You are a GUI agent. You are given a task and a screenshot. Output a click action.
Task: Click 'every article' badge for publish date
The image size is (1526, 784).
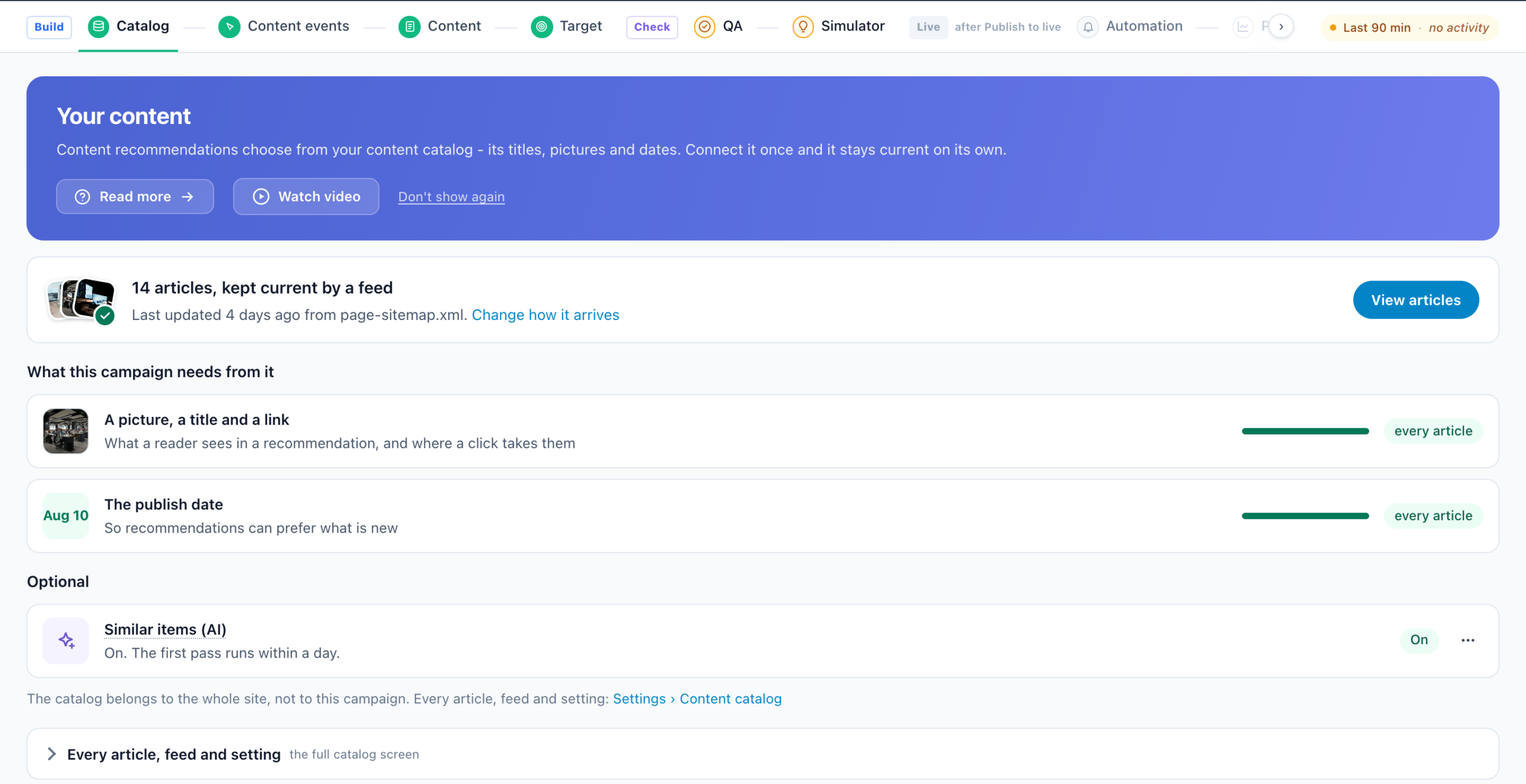(x=1433, y=516)
